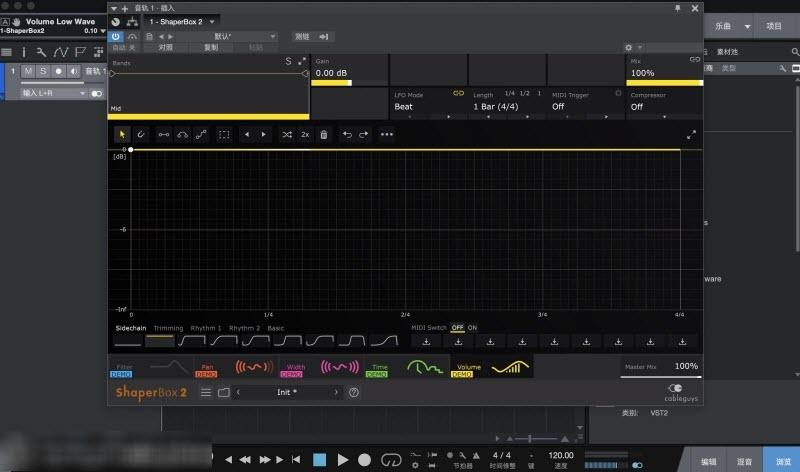Adjust the Master Mix slider
Image resolution: width=800 pixels, height=472 pixels.
[x=661, y=377]
